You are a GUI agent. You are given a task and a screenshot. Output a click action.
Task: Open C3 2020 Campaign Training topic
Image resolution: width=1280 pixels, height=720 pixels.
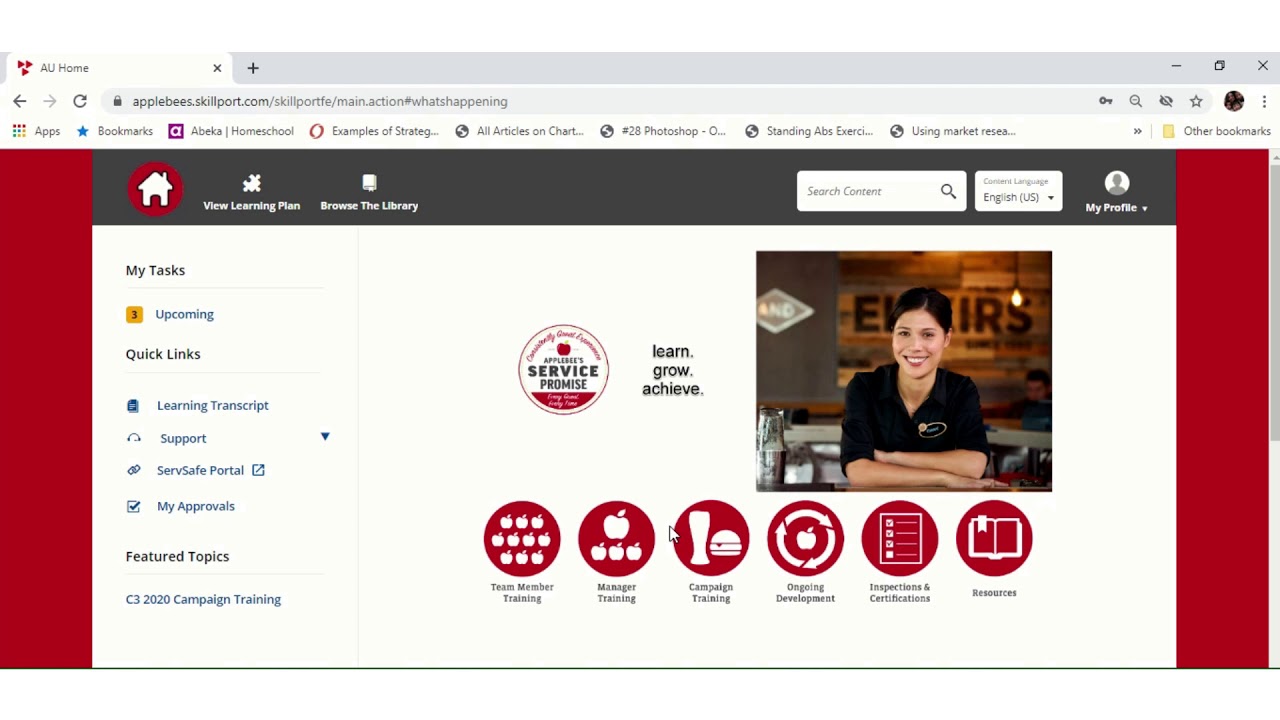point(203,599)
